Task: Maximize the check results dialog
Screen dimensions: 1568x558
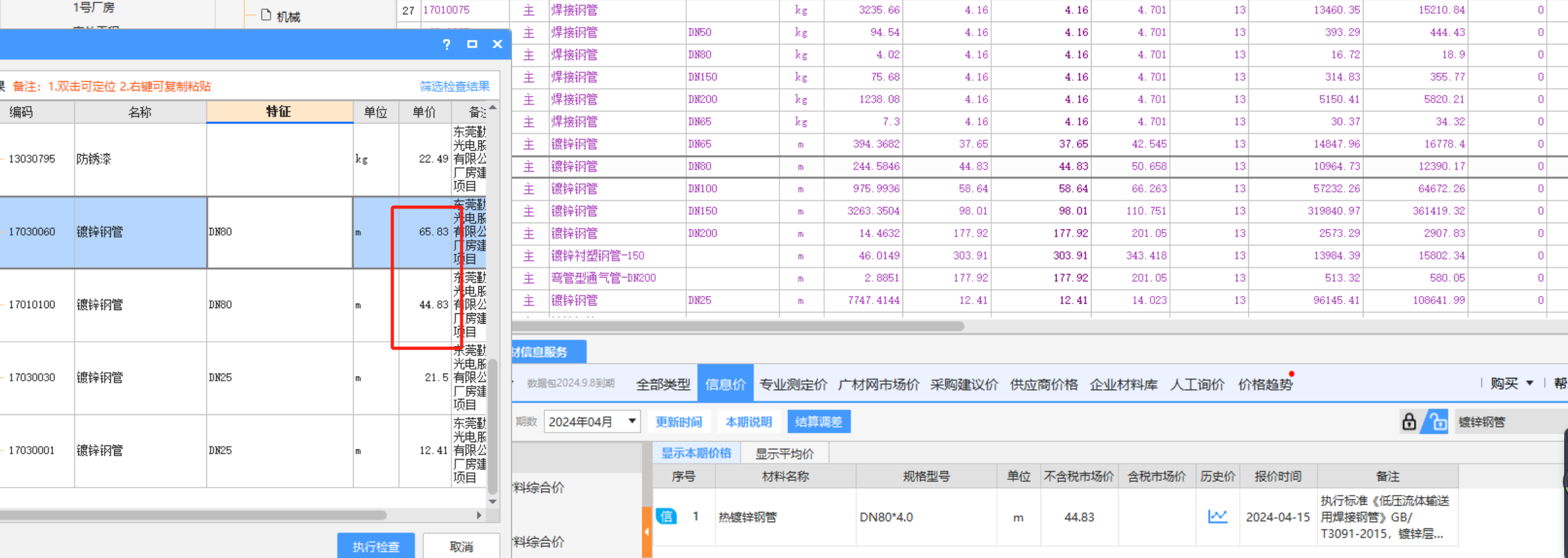Action: coord(472,44)
